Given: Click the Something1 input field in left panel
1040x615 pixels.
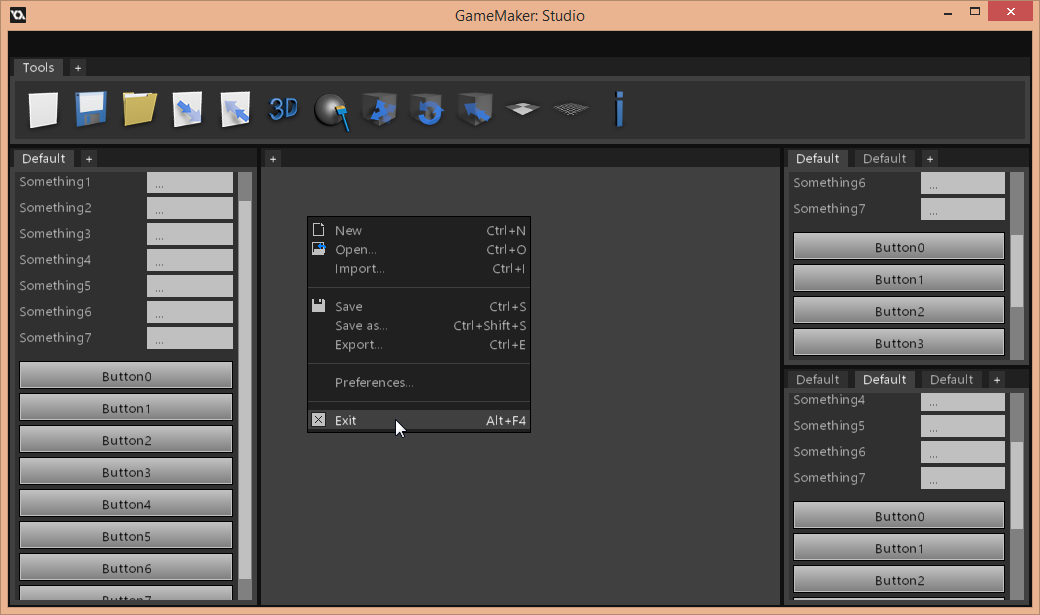Looking at the screenshot, I should 190,182.
